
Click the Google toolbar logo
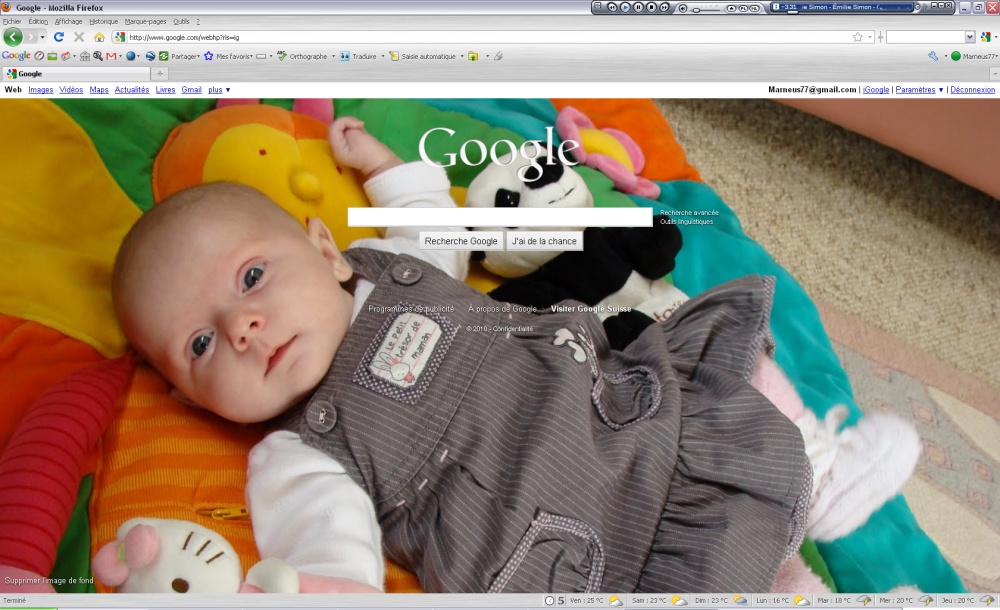(x=16, y=56)
